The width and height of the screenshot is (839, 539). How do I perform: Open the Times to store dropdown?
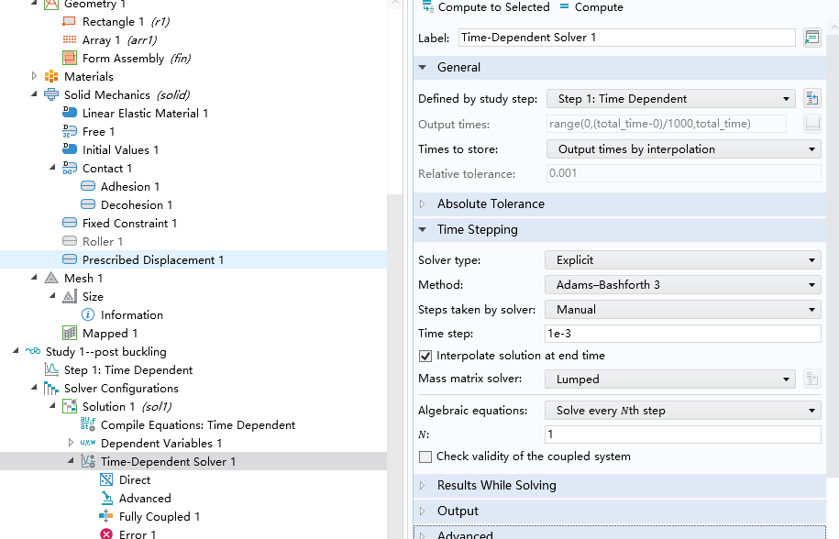(683, 149)
